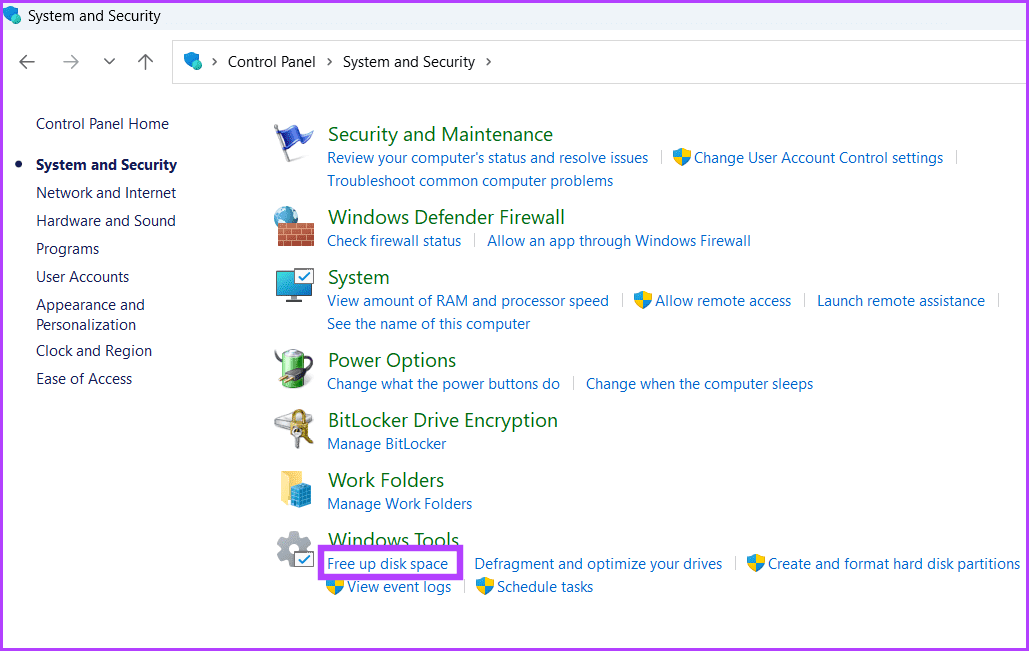Open Change what the power buttons do

[x=444, y=384]
